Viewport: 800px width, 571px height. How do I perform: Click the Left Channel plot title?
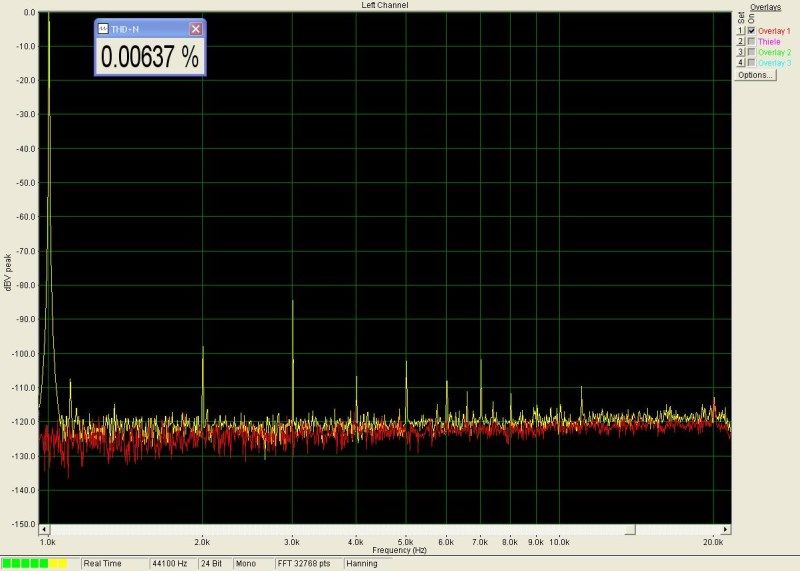[x=385, y=5]
